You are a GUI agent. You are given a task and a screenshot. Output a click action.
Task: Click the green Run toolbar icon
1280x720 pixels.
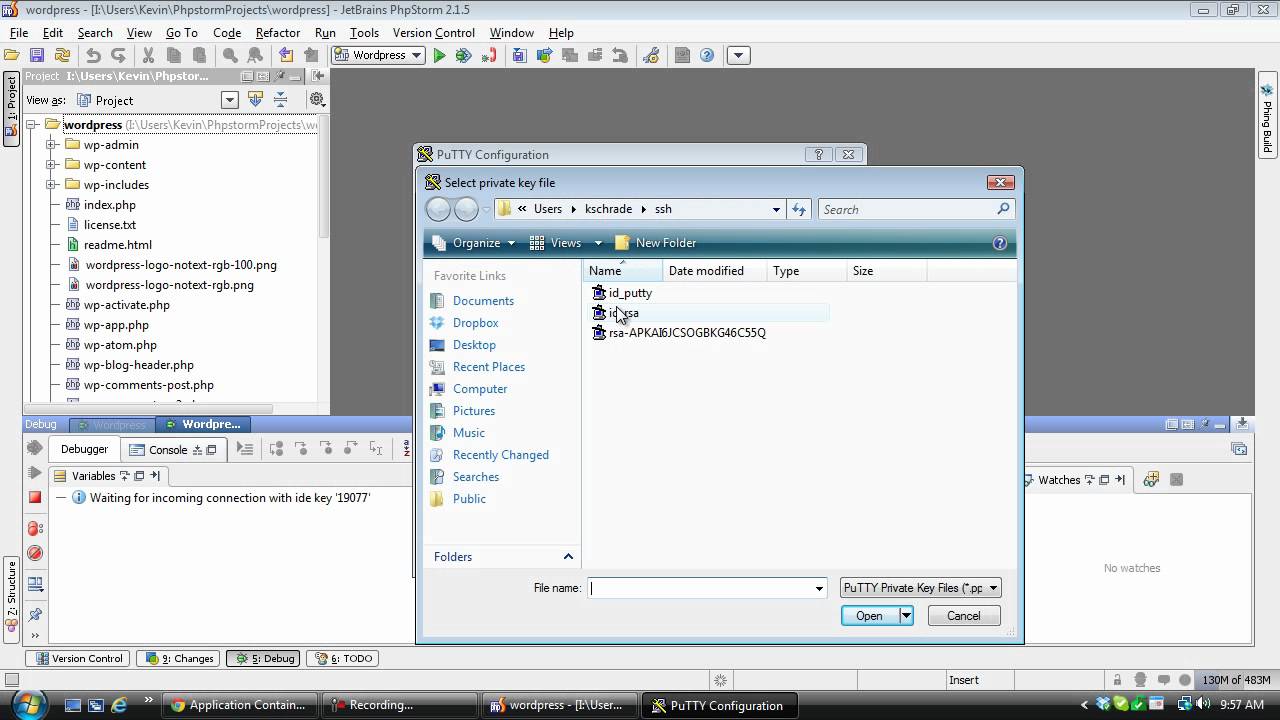tap(439, 55)
